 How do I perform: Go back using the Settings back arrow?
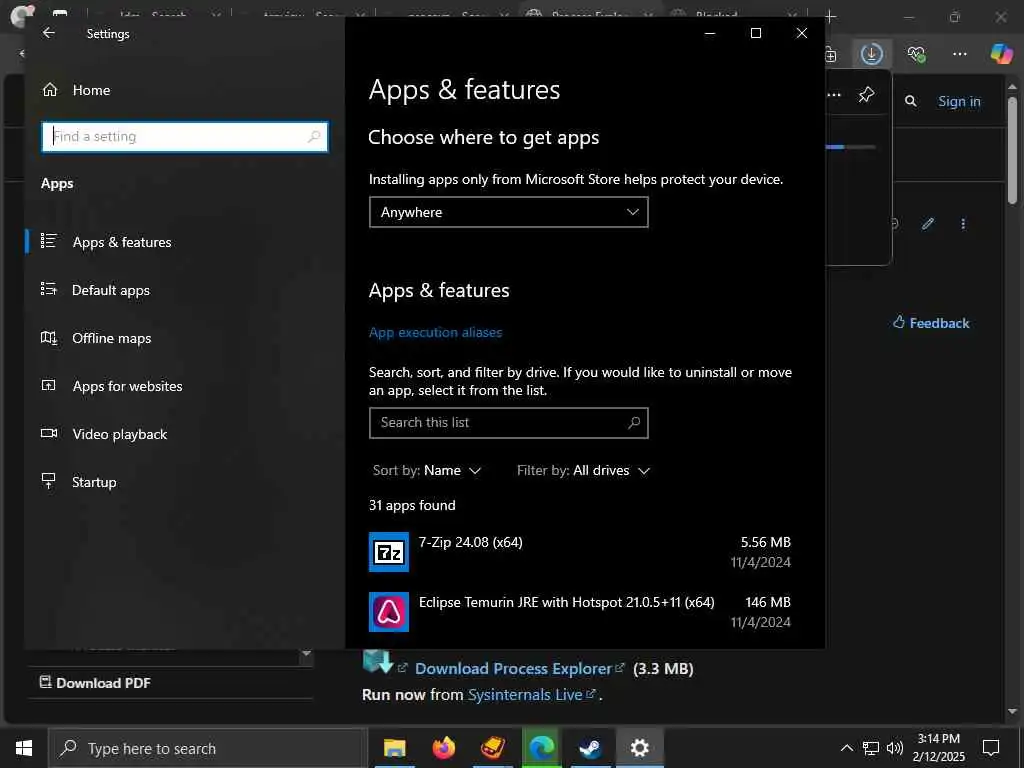pyautogui.click(x=48, y=33)
